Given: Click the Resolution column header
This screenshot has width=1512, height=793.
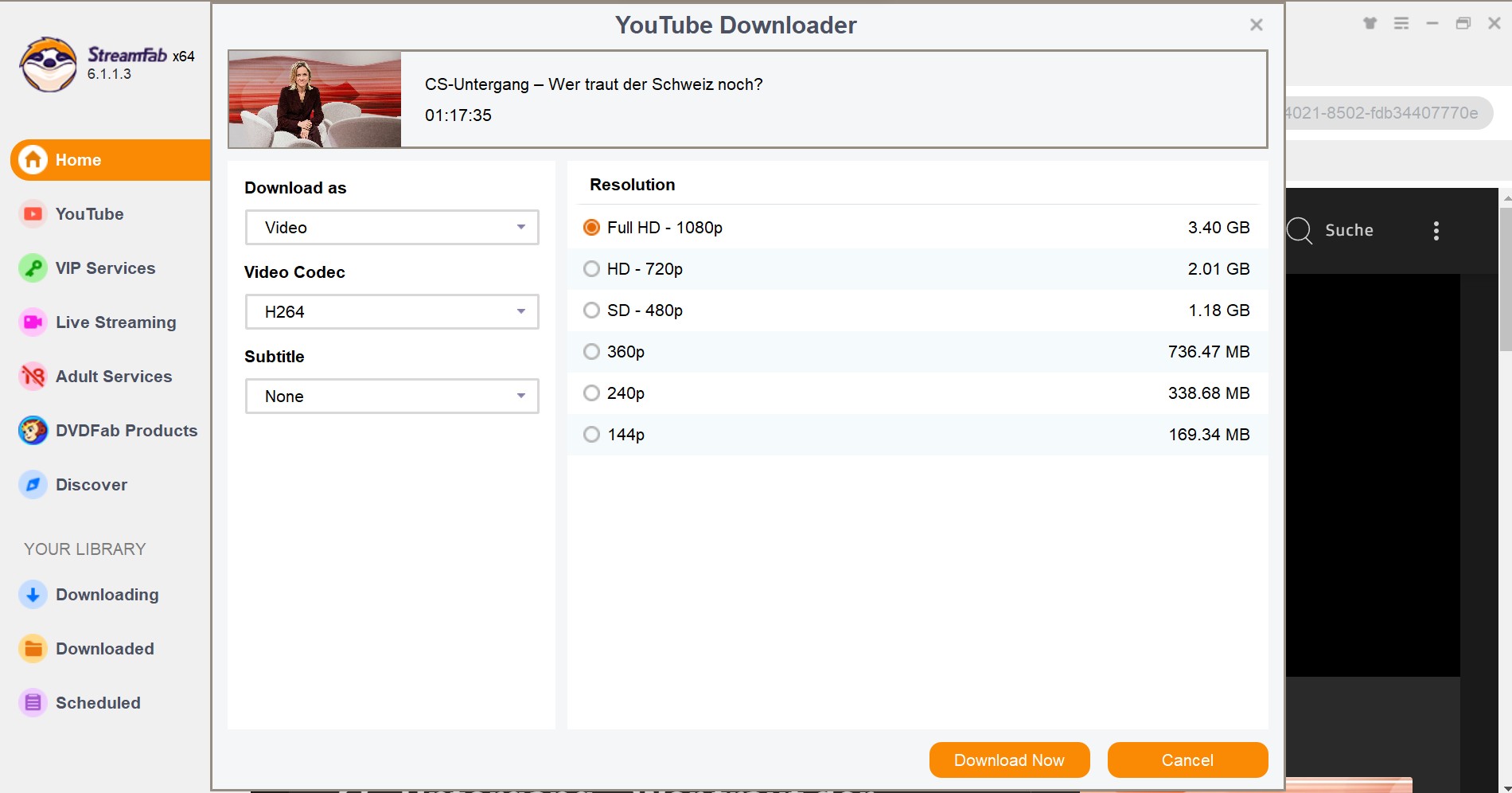Looking at the screenshot, I should point(632,185).
